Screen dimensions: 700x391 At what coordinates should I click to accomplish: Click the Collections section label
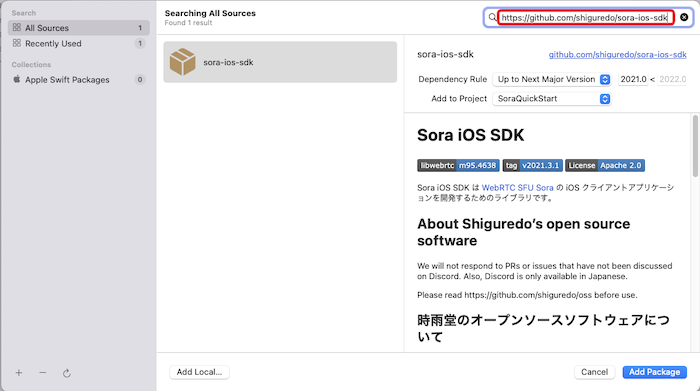pyautogui.click(x=31, y=65)
